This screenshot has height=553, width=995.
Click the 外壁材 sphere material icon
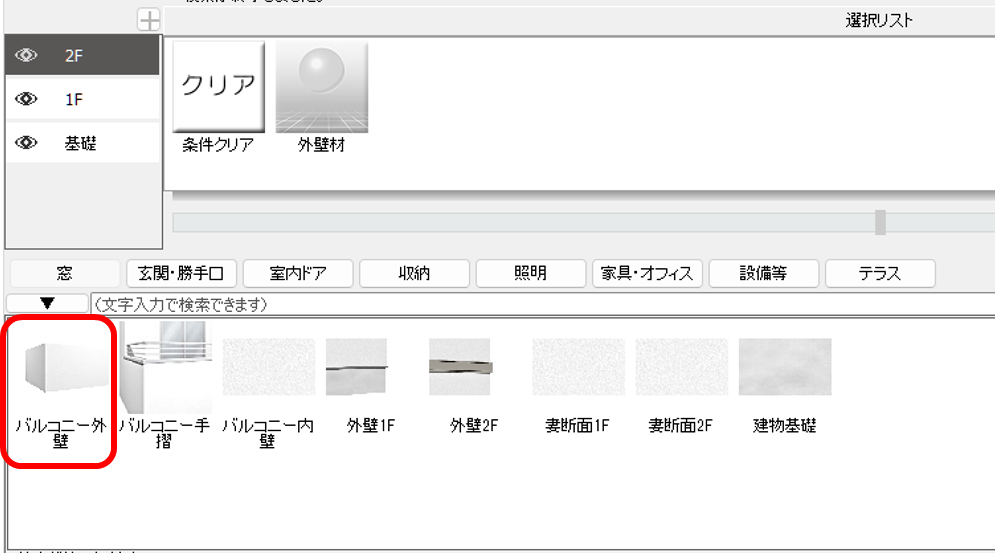coord(321,87)
